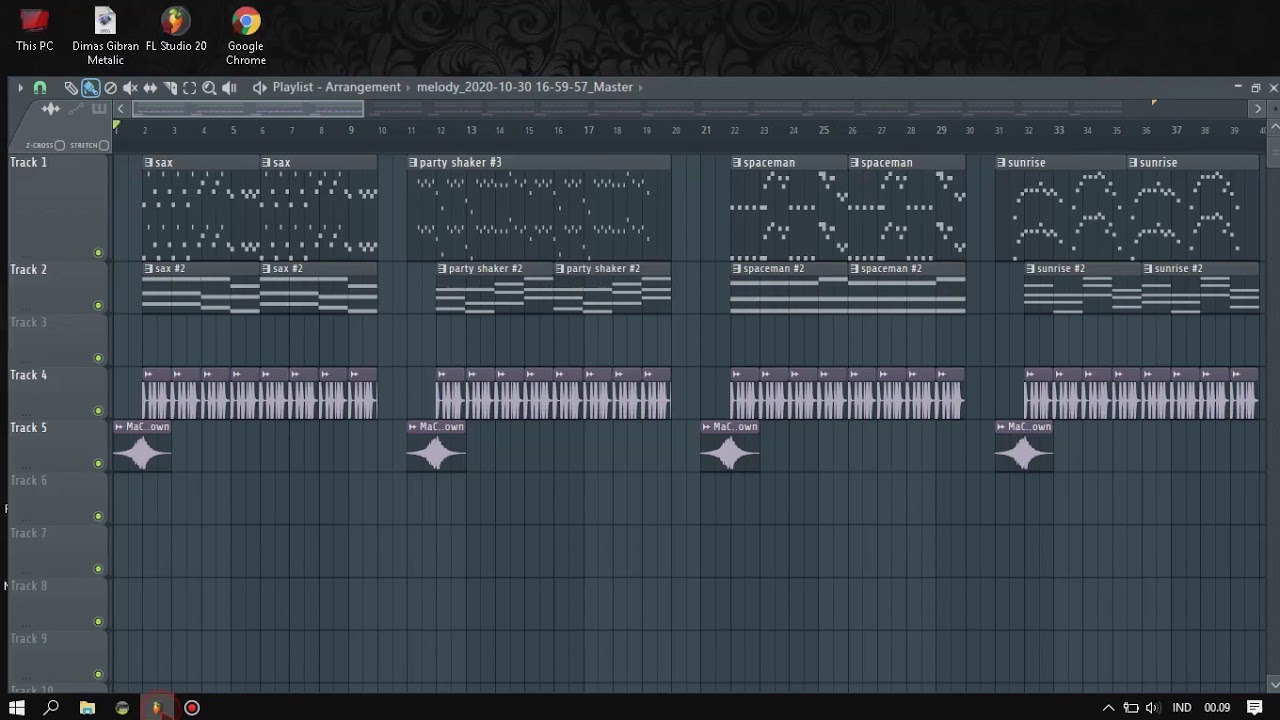This screenshot has height=720, width=1280.
Task: Click the automation clip focus icon
Action: [74, 108]
